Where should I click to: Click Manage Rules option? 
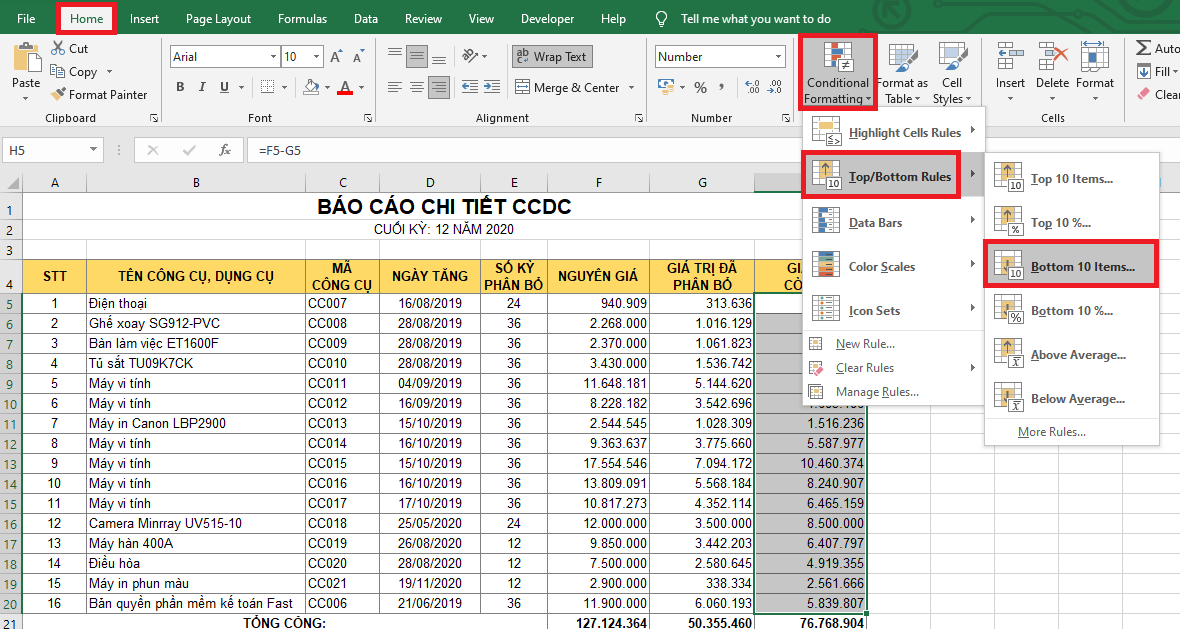click(x=877, y=392)
